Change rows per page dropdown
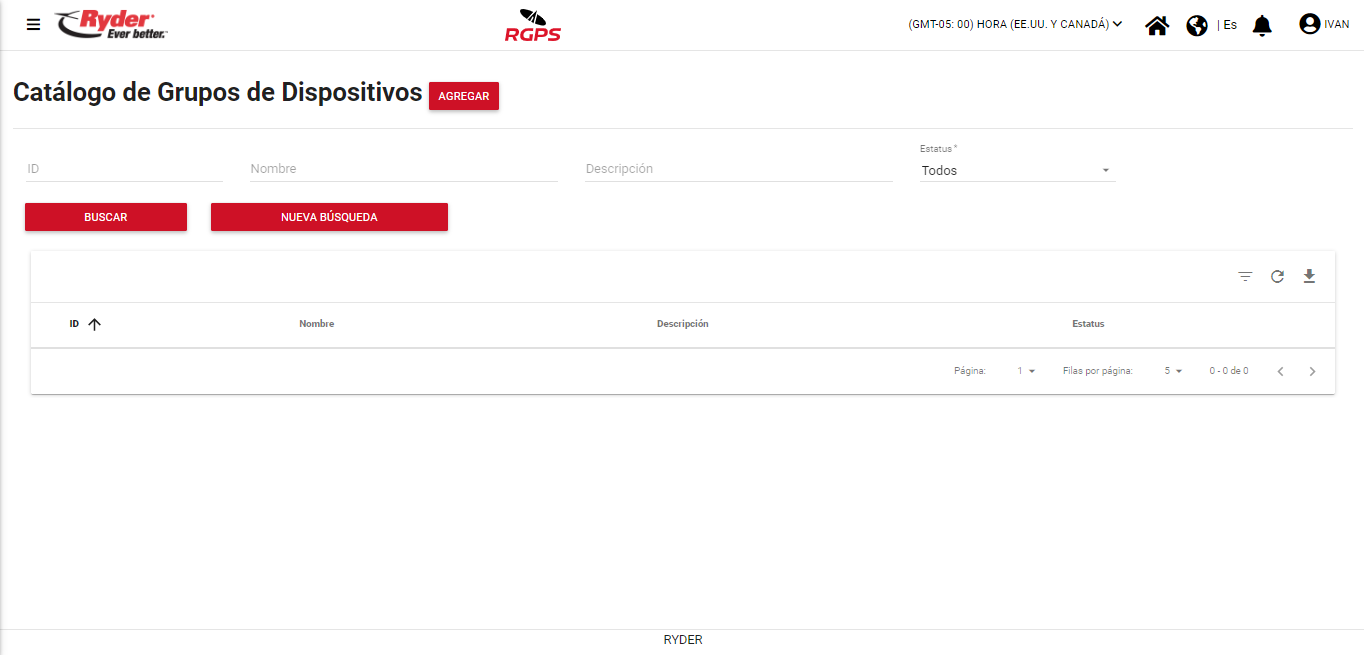1364x655 pixels. [1173, 371]
